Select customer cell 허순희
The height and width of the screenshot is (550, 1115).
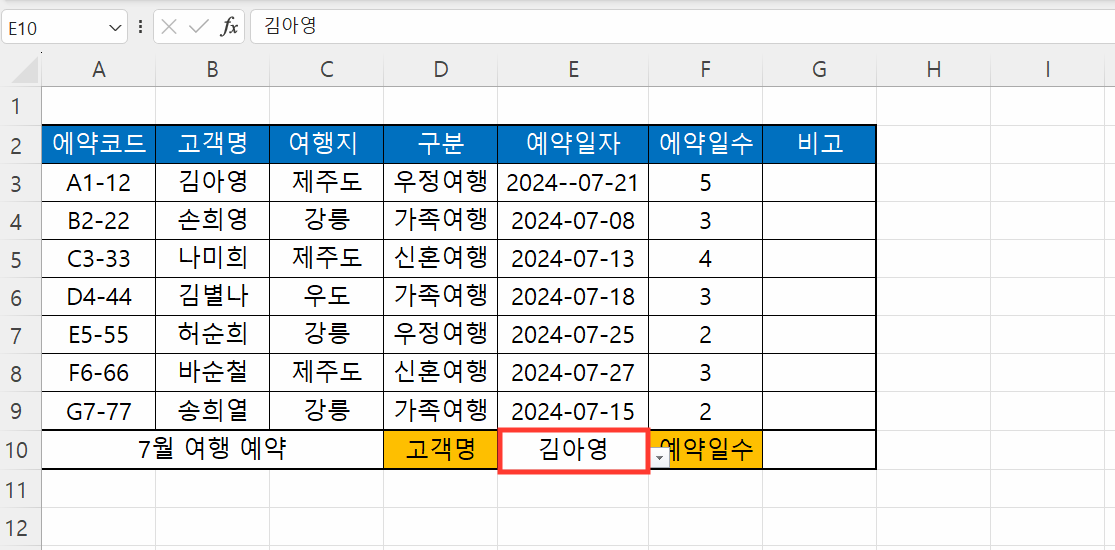pos(213,335)
